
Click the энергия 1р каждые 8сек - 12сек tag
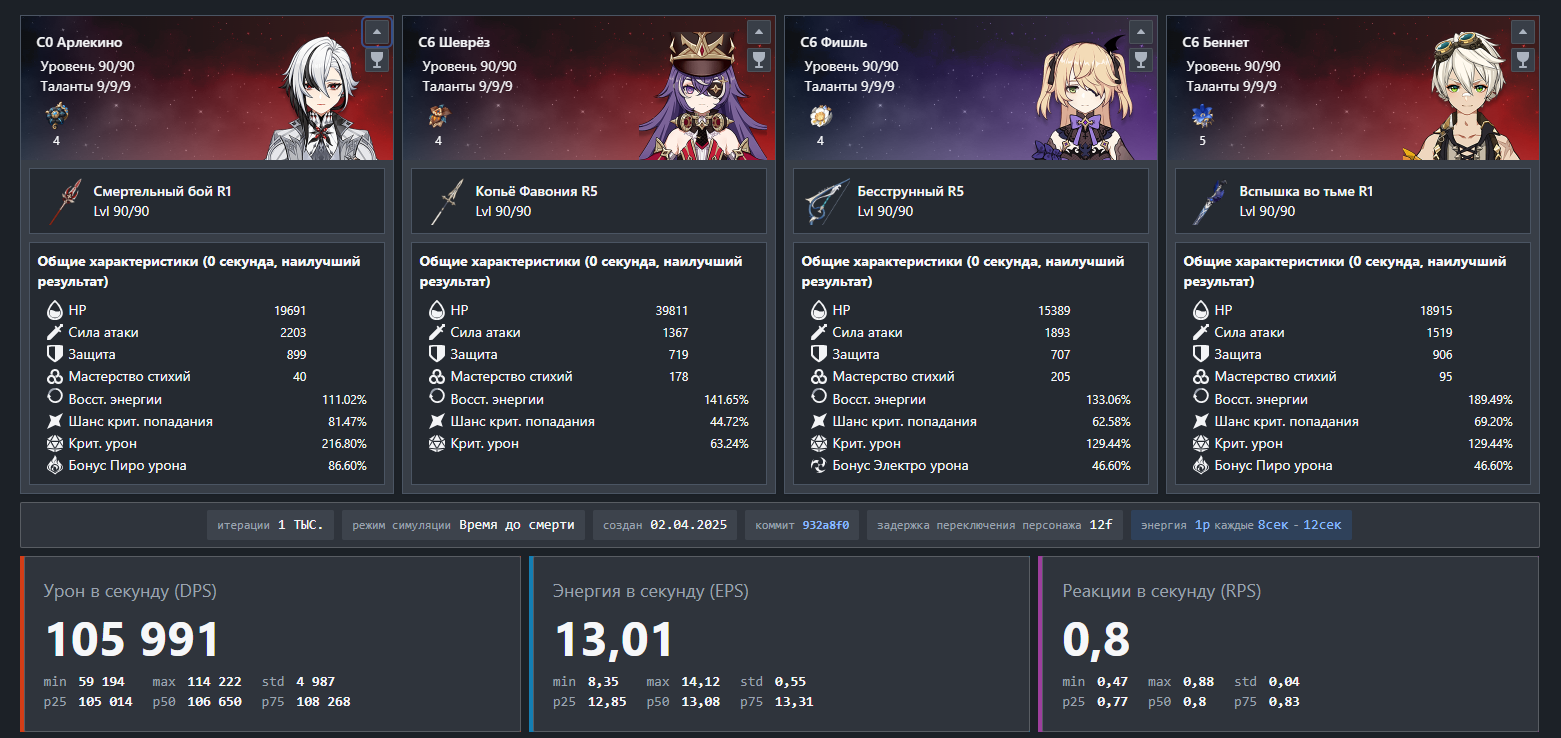(x=1241, y=525)
